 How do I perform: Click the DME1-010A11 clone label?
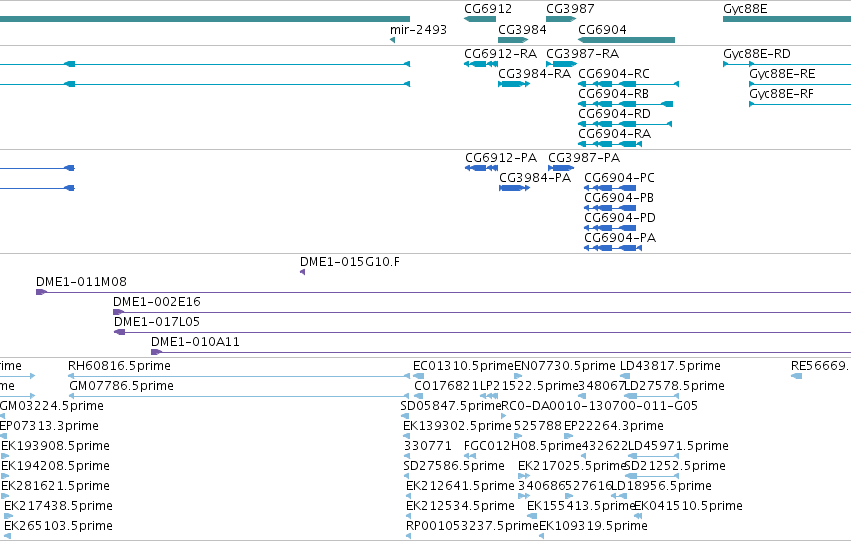coord(195,342)
